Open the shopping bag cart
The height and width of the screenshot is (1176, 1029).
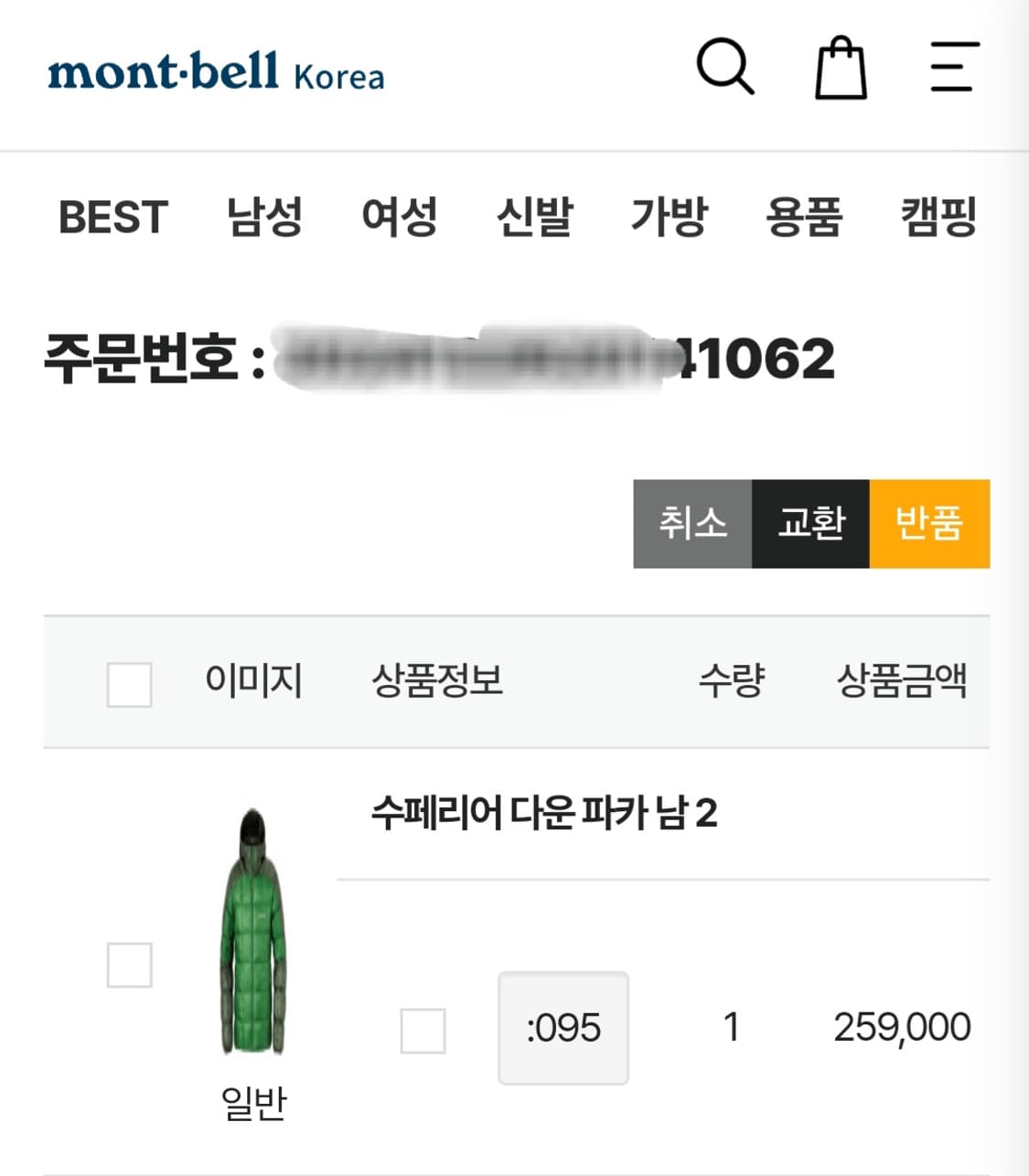click(841, 69)
